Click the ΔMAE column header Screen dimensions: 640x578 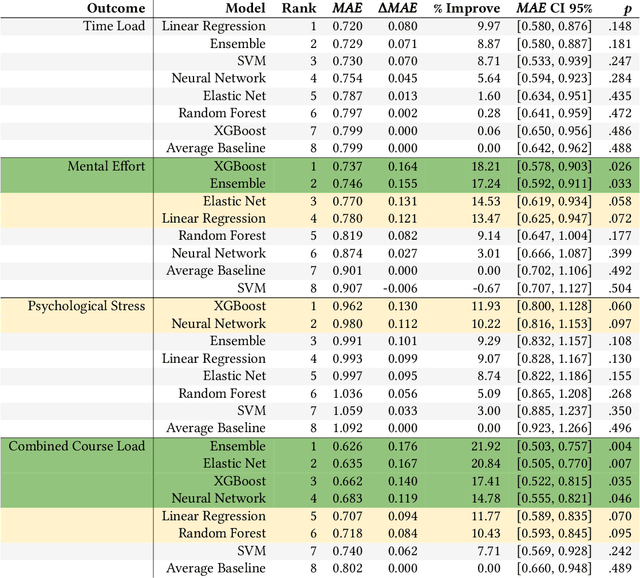tap(397, 7)
